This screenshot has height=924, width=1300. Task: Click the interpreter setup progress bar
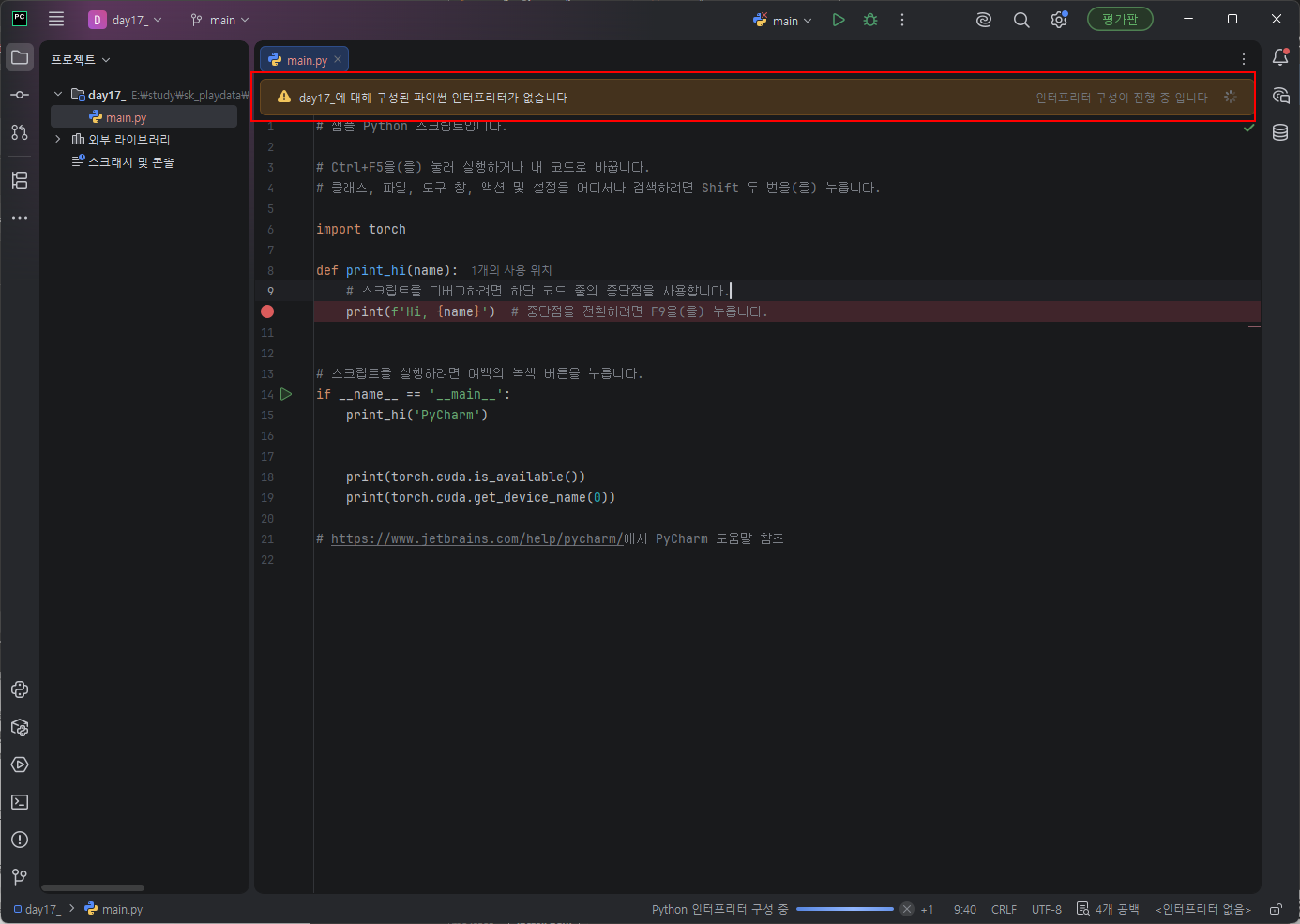click(x=844, y=909)
